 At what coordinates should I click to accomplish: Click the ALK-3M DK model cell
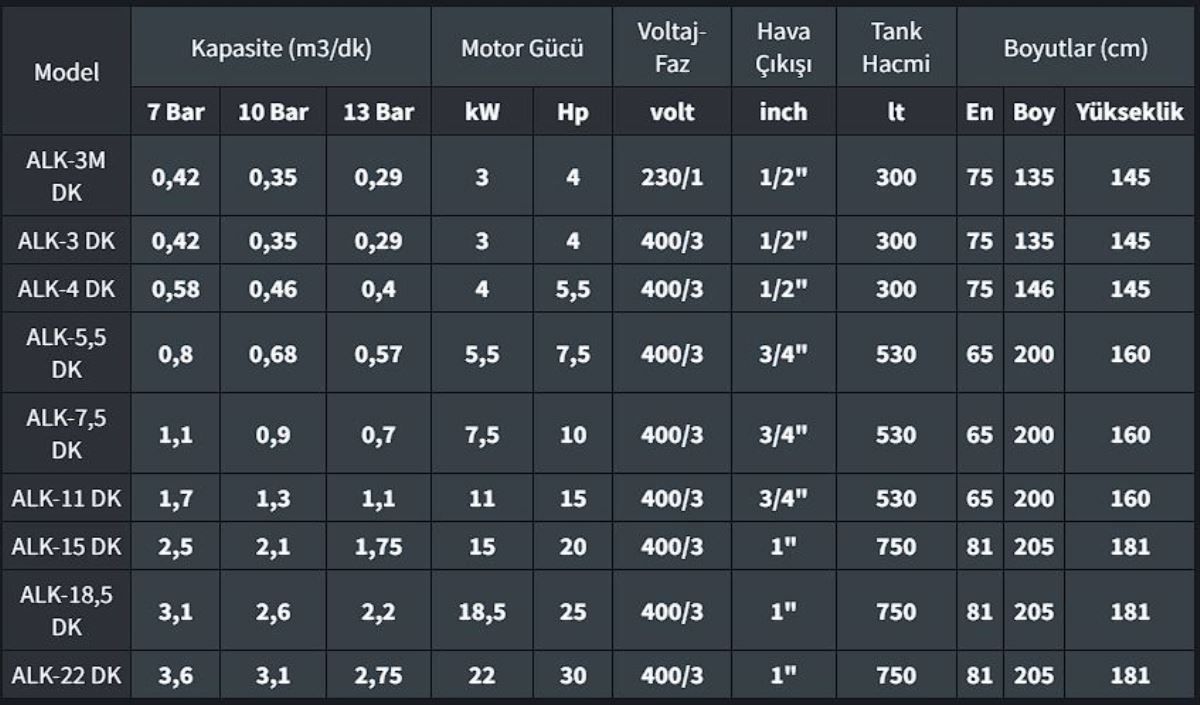[67, 177]
